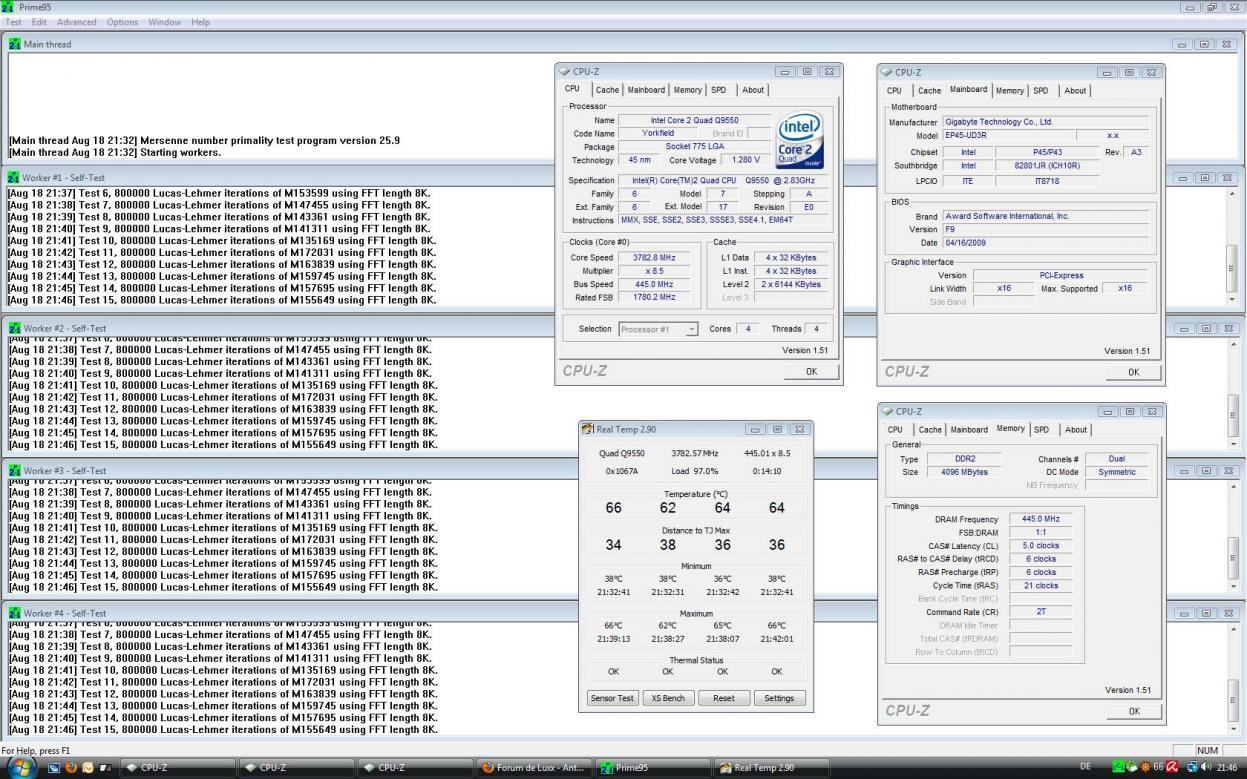This screenshot has height=779, width=1247.
Task: Click OK in the CPU-Z processor window
Action: (811, 371)
